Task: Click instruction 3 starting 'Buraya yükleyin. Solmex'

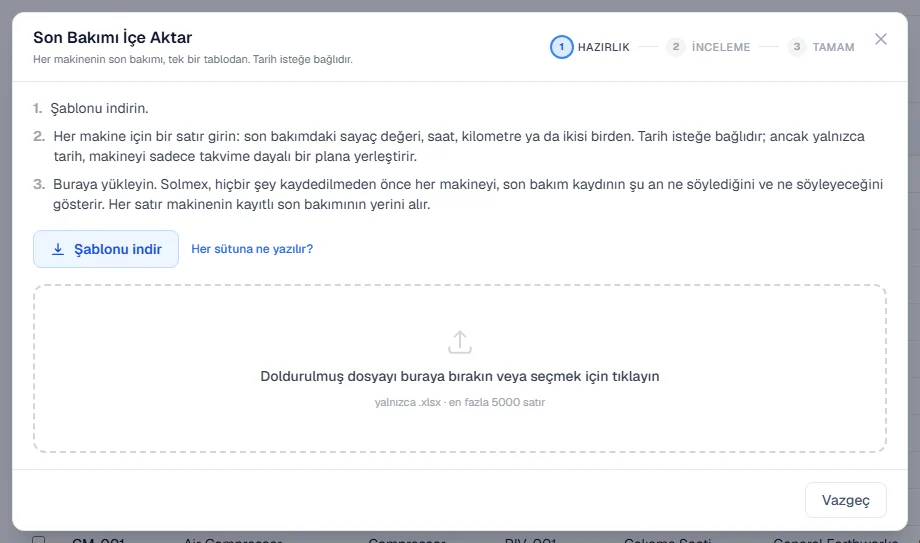Action: [x=468, y=194]
